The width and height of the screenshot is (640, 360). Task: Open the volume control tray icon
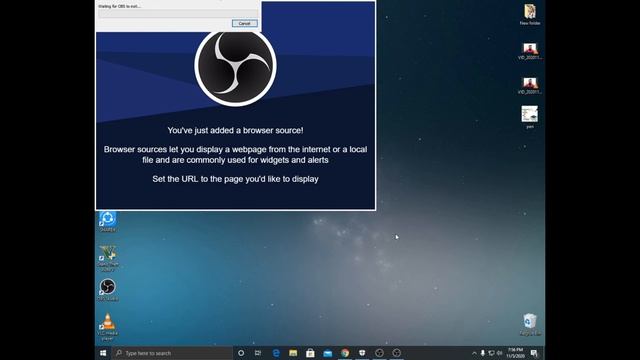[500, 353]
